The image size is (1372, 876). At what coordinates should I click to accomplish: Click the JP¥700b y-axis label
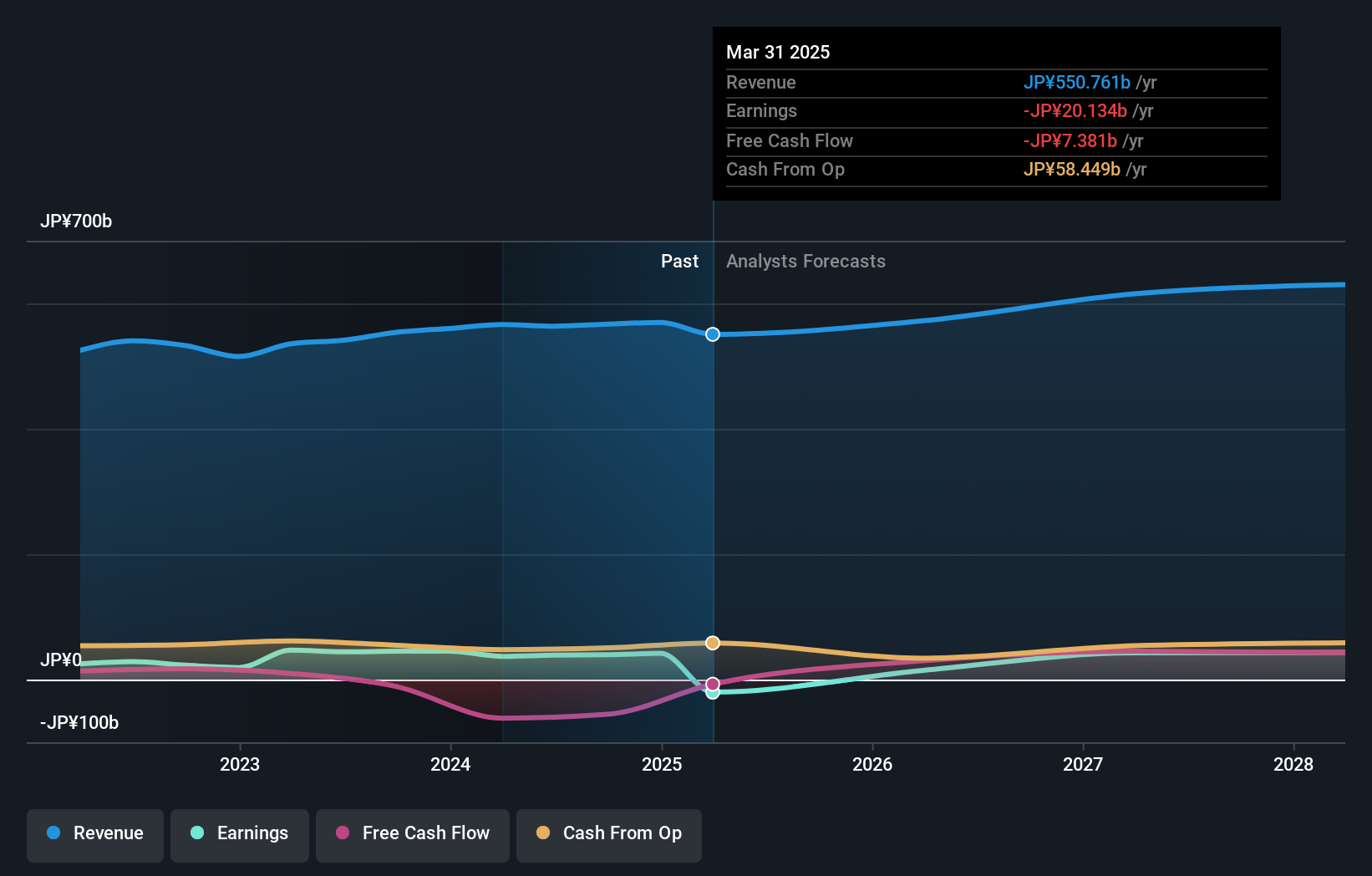(76, 222)
